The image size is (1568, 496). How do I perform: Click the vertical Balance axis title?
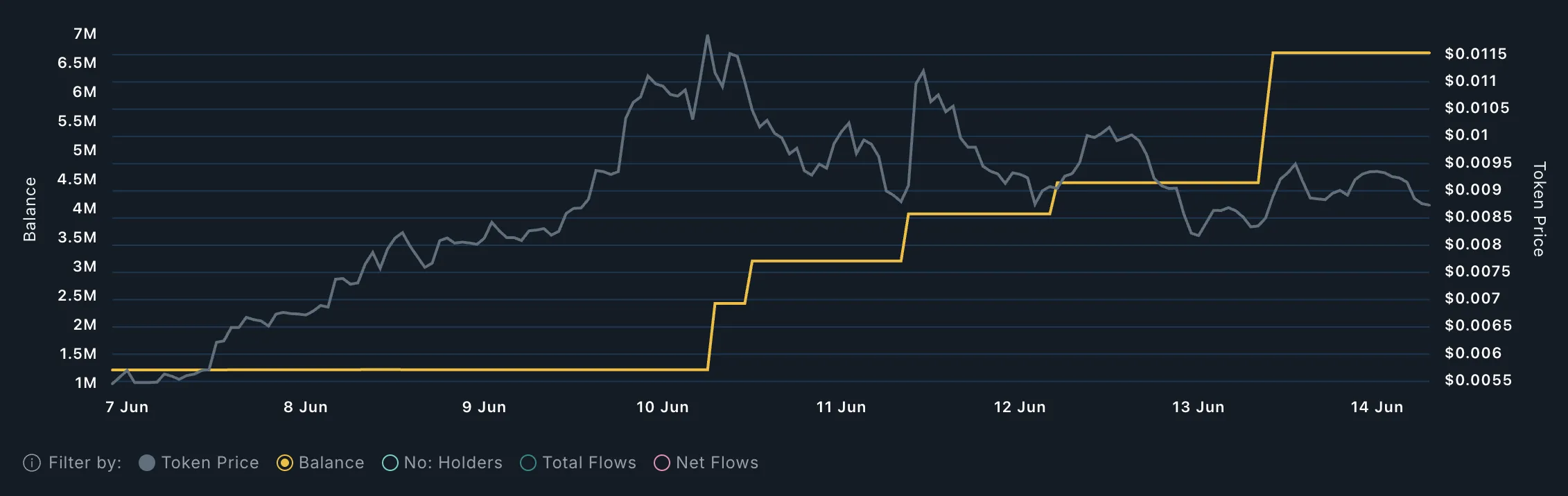[30, 209]
